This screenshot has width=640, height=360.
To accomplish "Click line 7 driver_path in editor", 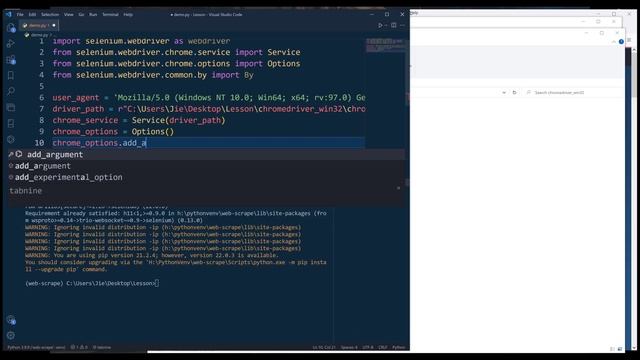I will 209,109.
